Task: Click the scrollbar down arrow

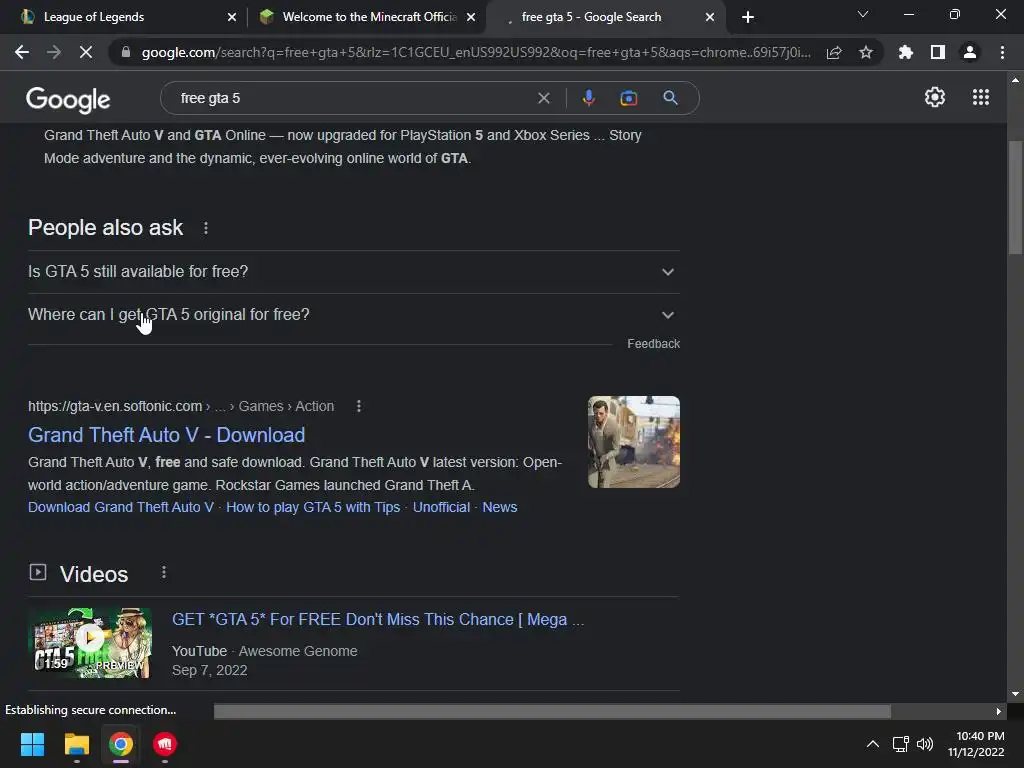Action: pos(1015,694)
